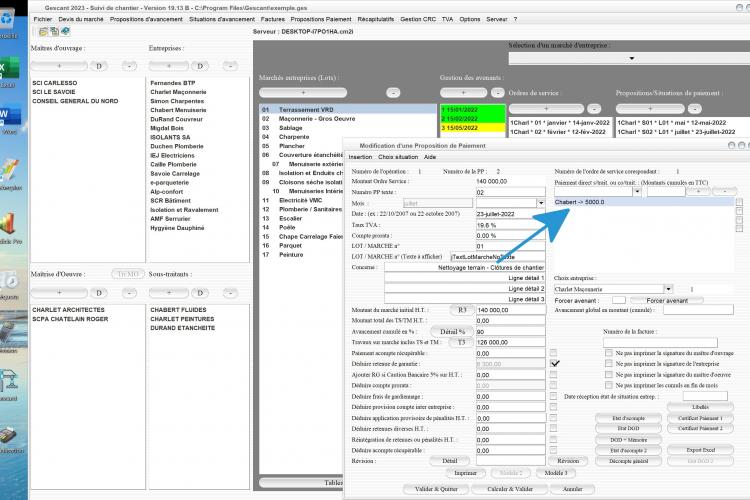Click the globe toolbar icon
This screenshot has width=750, height=500.
65,32
